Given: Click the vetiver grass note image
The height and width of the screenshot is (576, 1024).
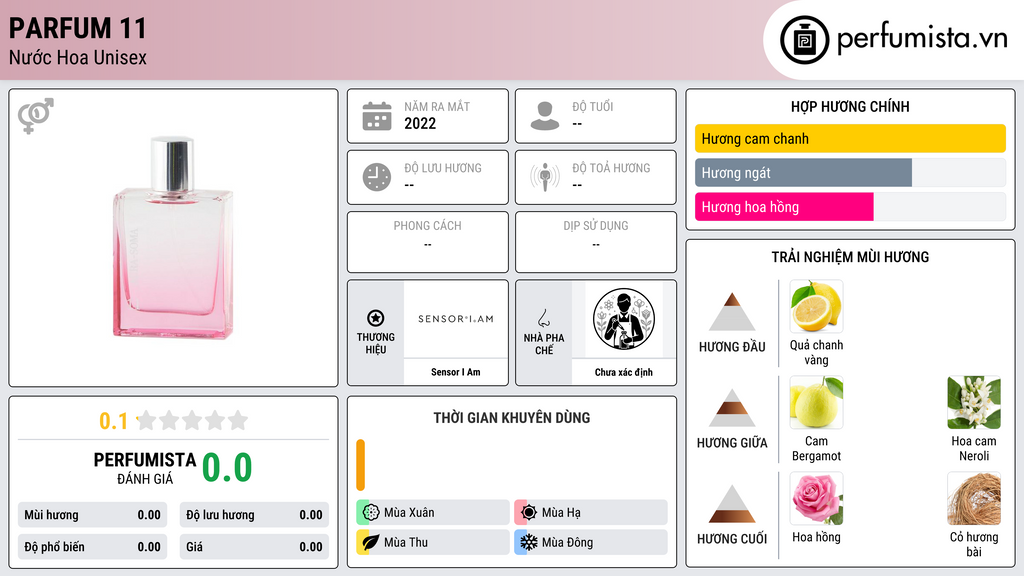Looking at the screenshot, I should [974, 498].
